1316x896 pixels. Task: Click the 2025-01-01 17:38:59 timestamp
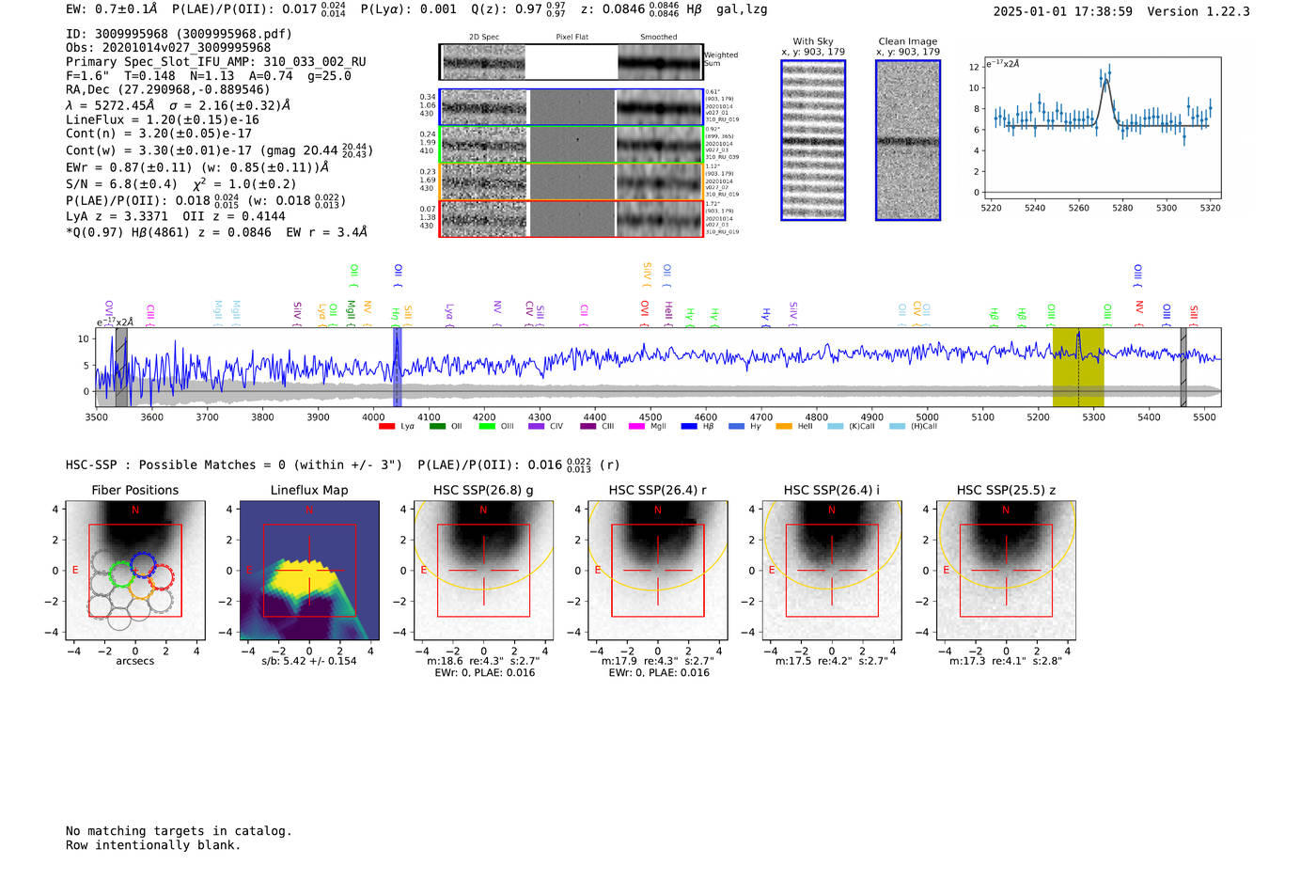pyautogui.click(x=1062, y=11)
